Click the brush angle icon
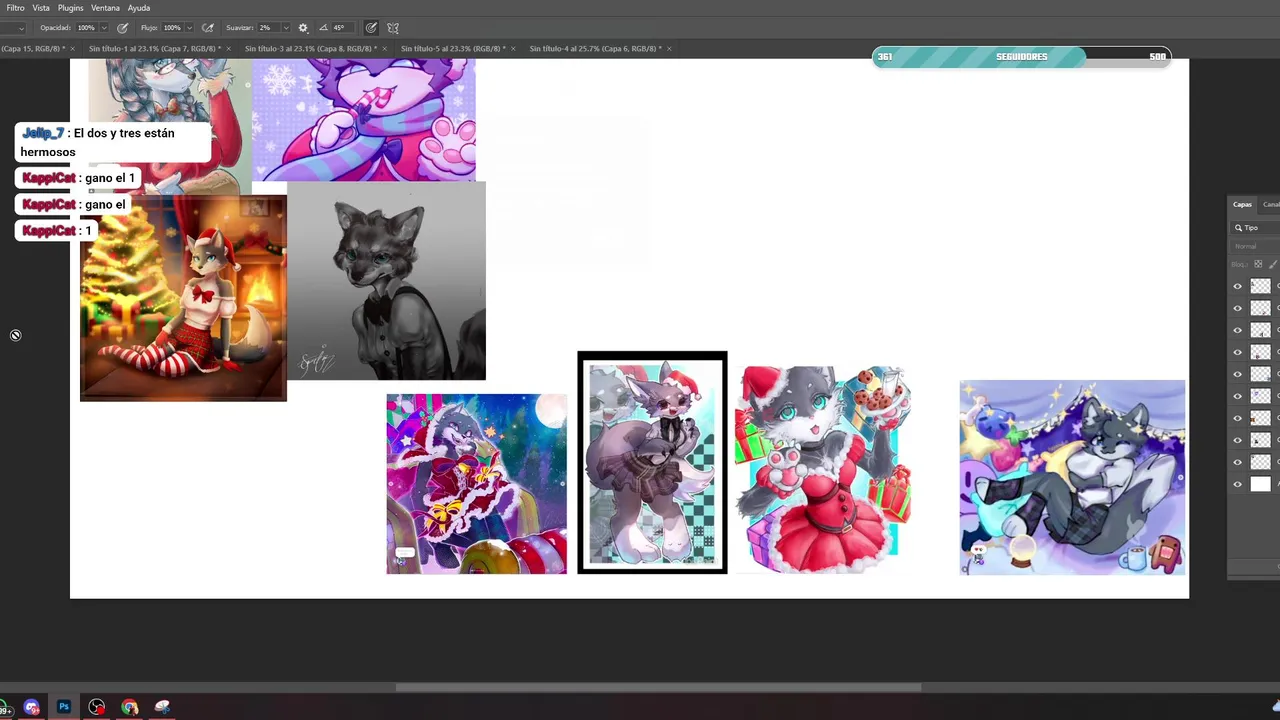1280x720 pixels. click(324, 28)
